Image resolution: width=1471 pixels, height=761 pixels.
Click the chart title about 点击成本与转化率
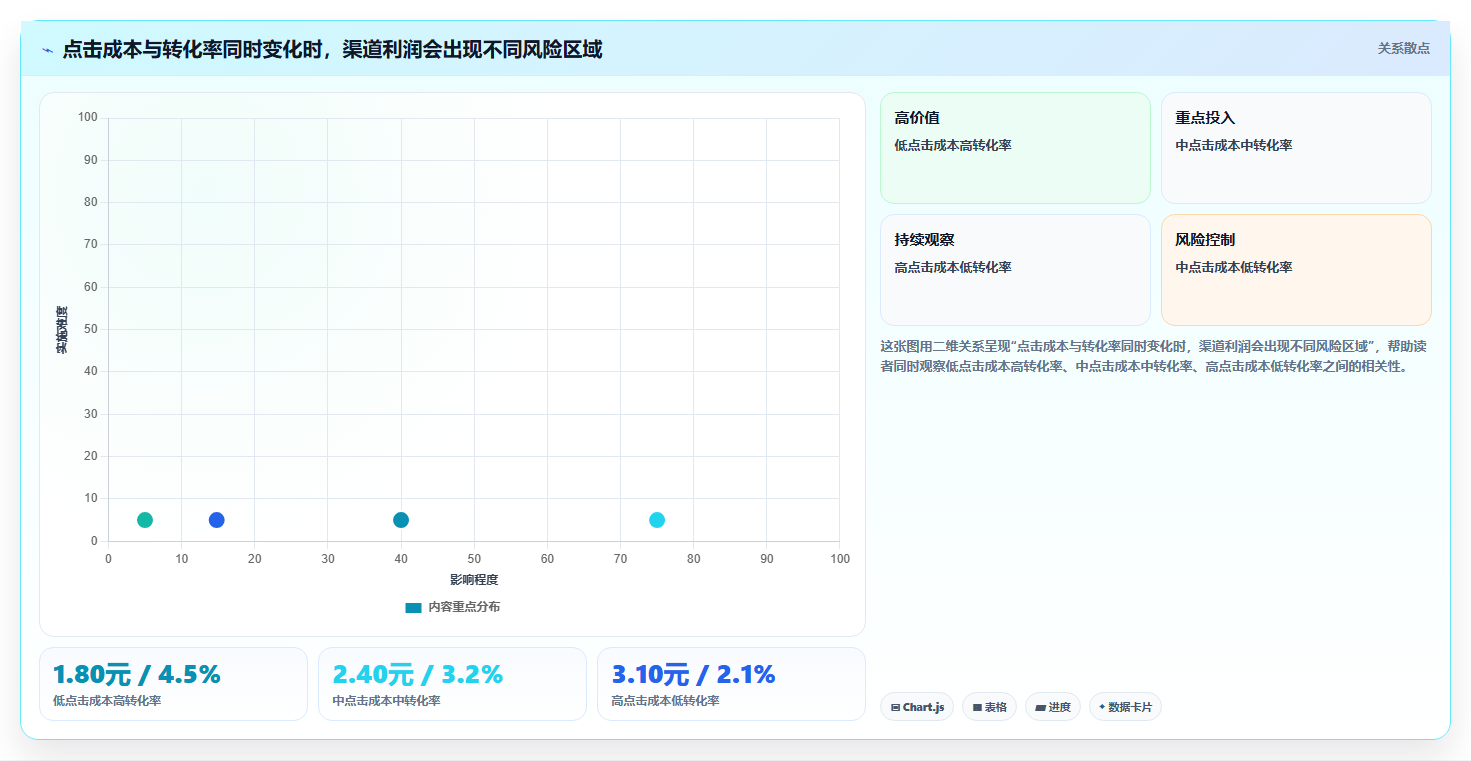coord(332,49)
